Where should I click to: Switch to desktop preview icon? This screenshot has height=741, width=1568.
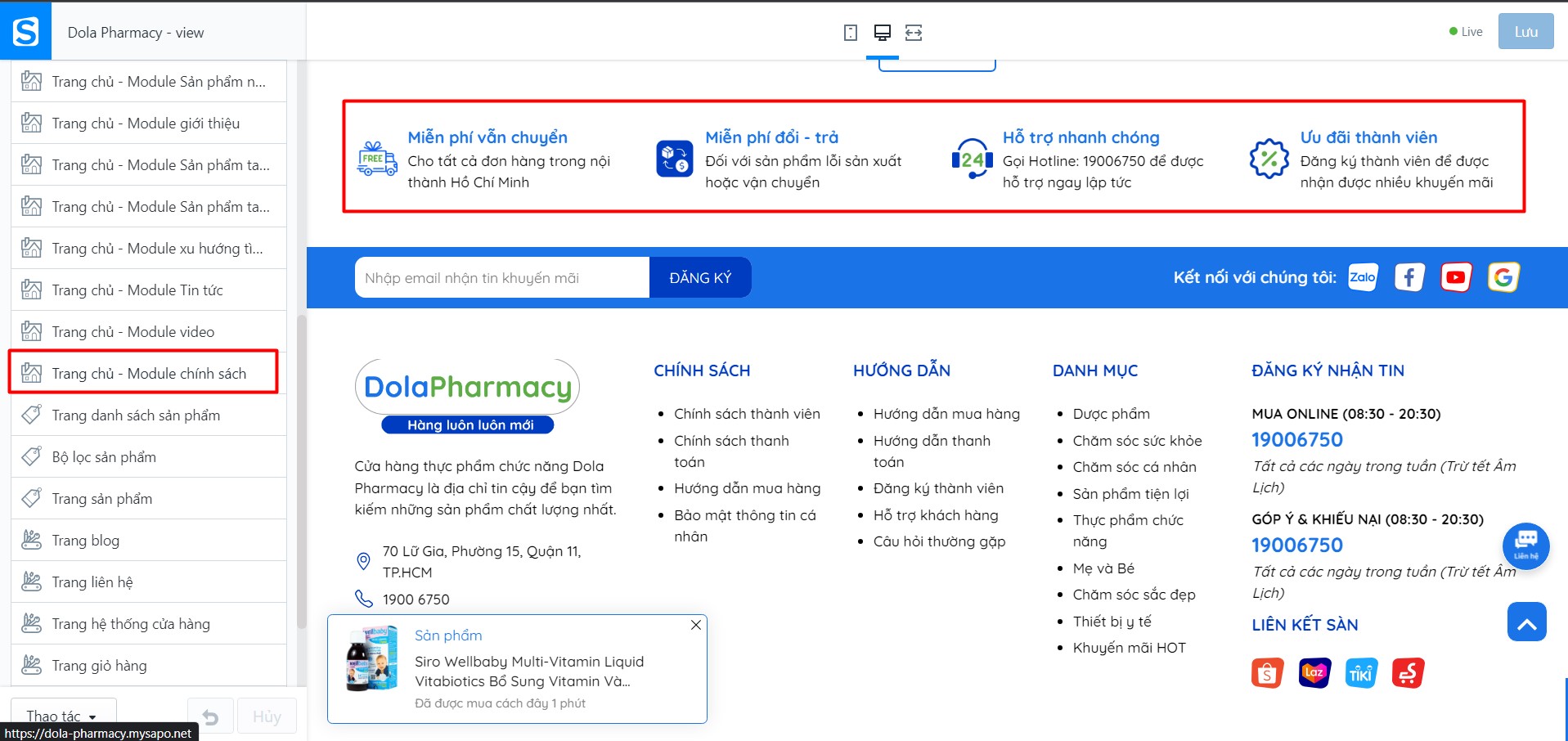pos(882,33)
